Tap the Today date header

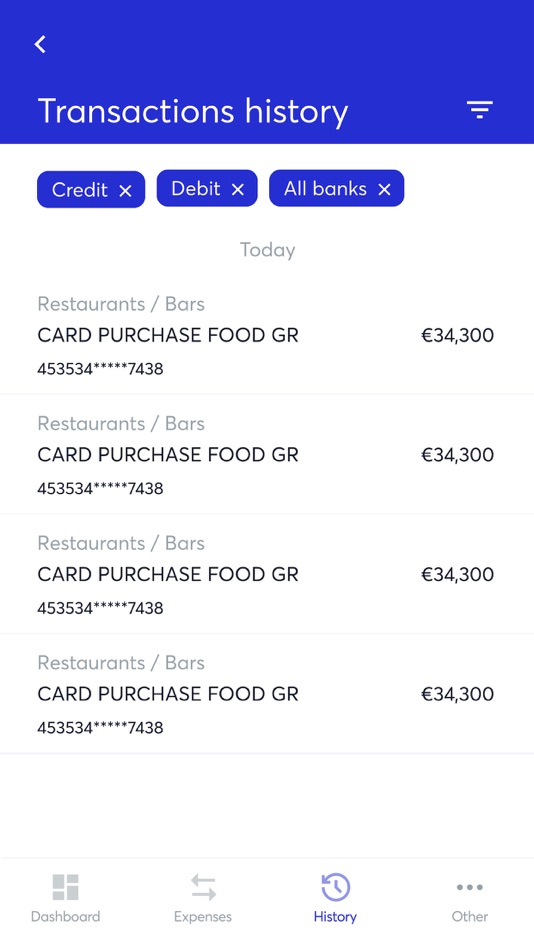tap(267, 250)
